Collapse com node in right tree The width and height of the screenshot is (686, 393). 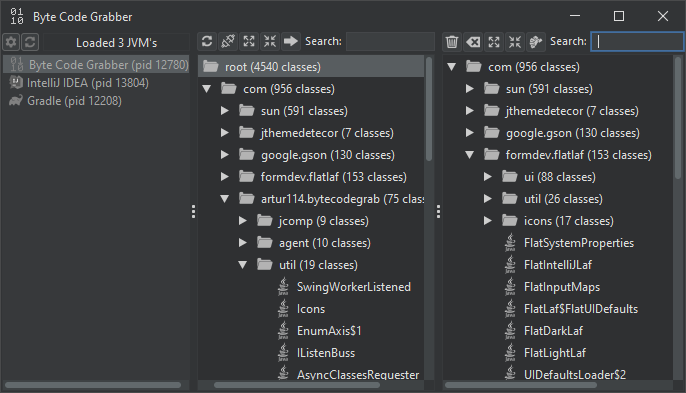coord(452,67)
